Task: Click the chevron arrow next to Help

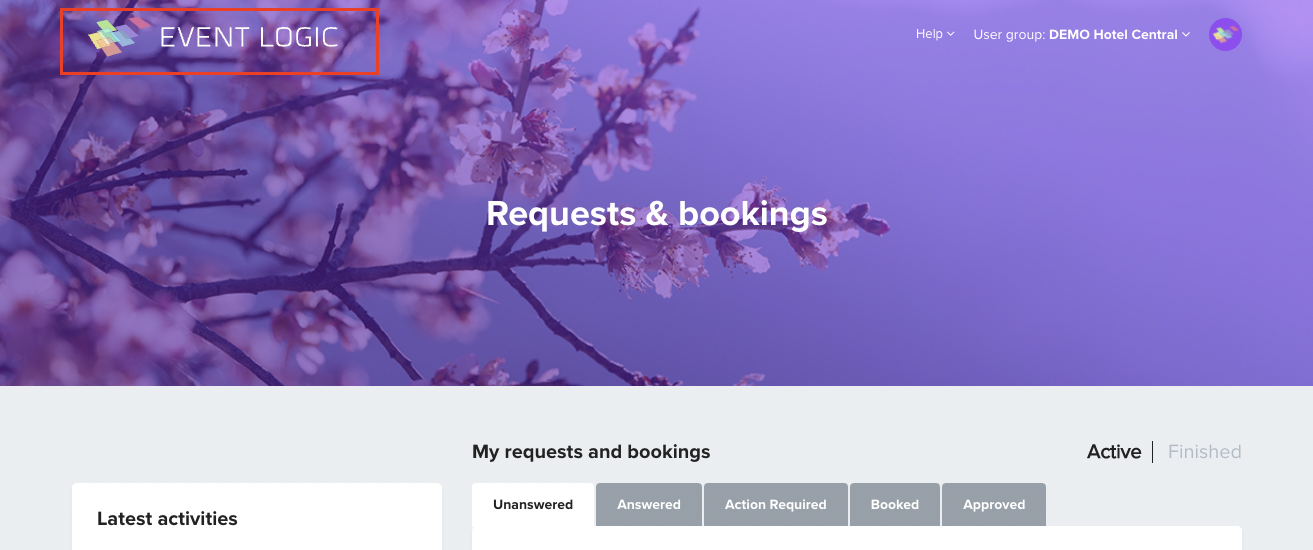Action: [951, 34]
